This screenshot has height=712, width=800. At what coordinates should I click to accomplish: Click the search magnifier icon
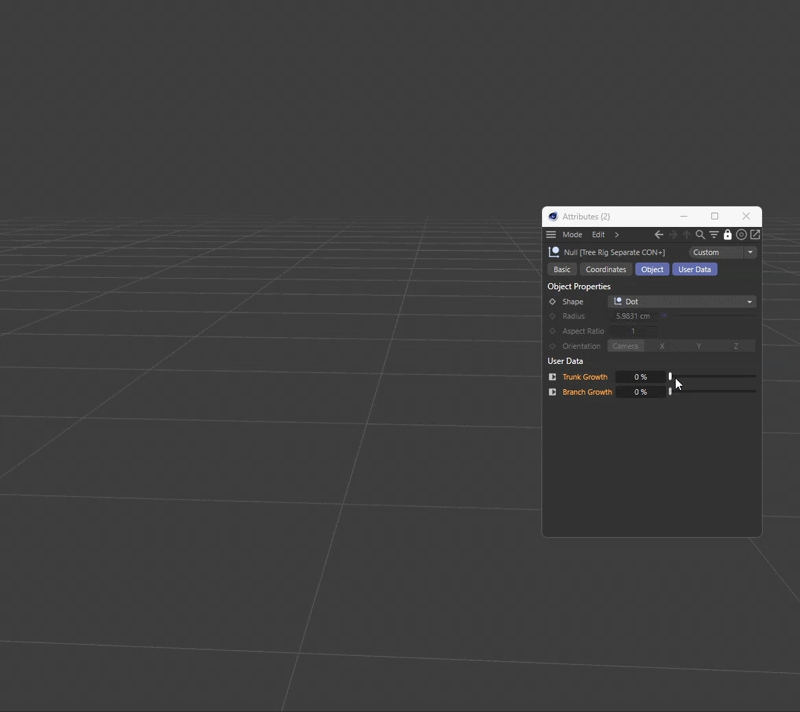700,235
